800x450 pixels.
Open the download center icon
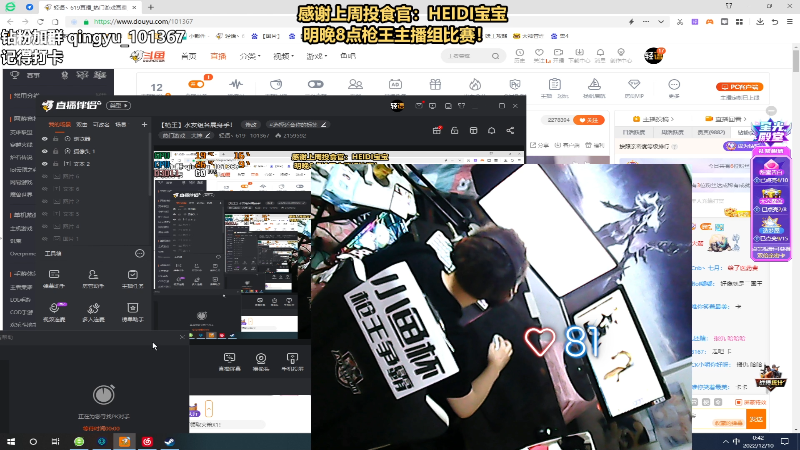[x=579, y=55]
